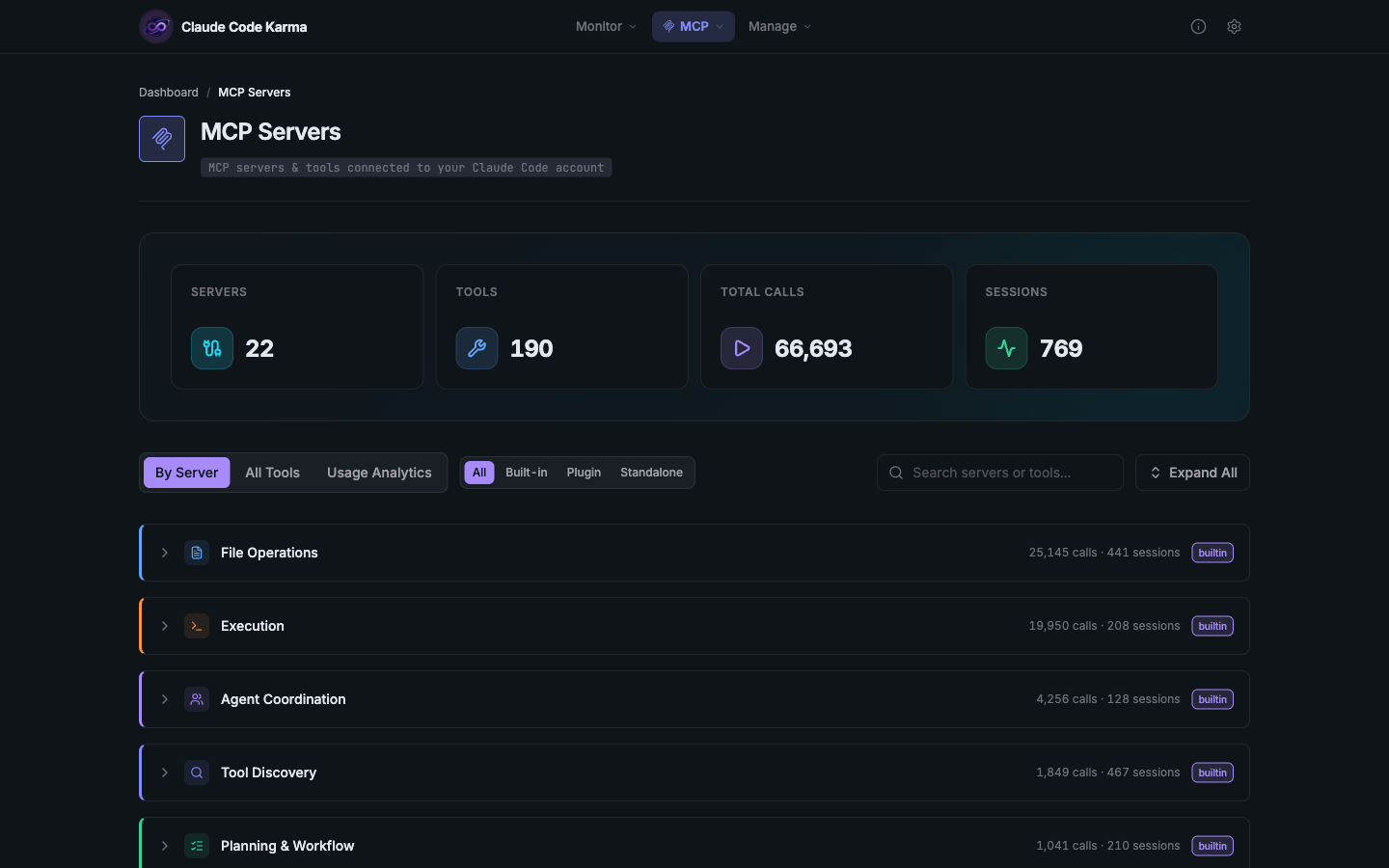Go to Dashboard via breadcrumb link
The height and width of the screenshot is (868, 1389).
tap(169, 93)
